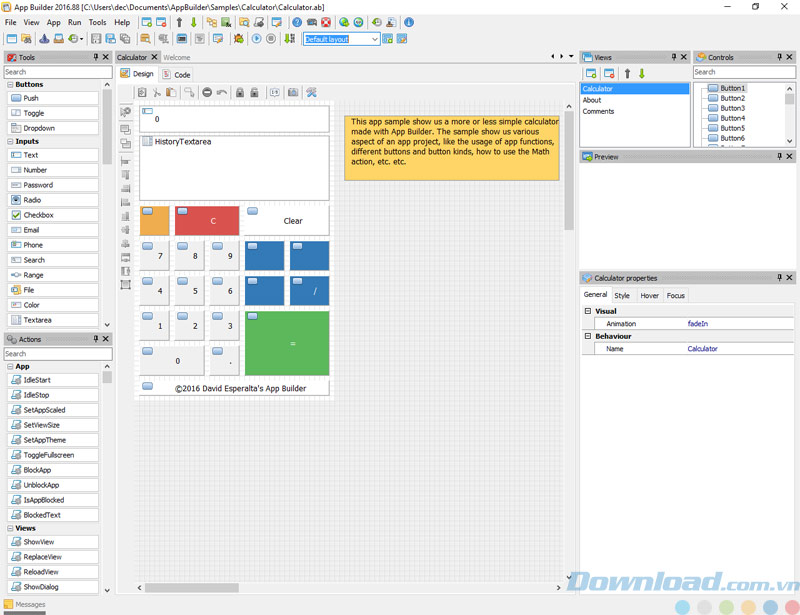Screen dimensions: 800x615
Task: Collapse the App section in Actions panel
Action: point(9,367)
